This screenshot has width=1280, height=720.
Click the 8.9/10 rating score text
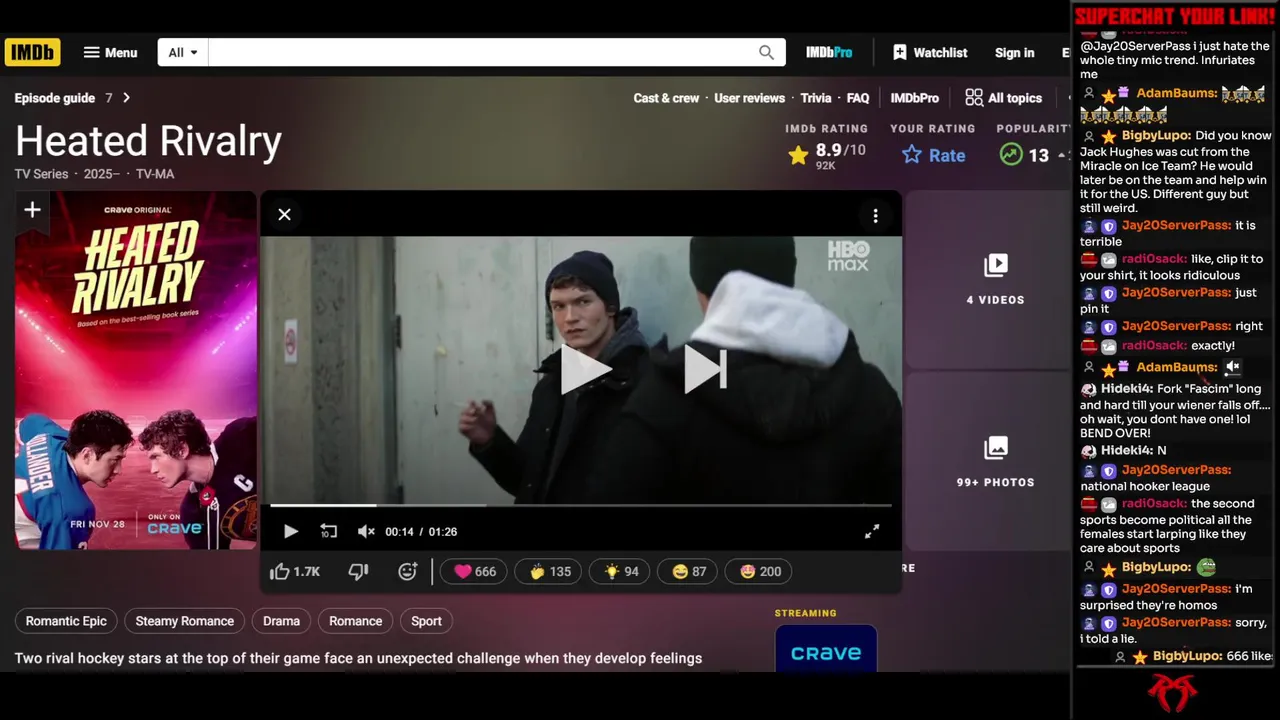tap(840, 150)
